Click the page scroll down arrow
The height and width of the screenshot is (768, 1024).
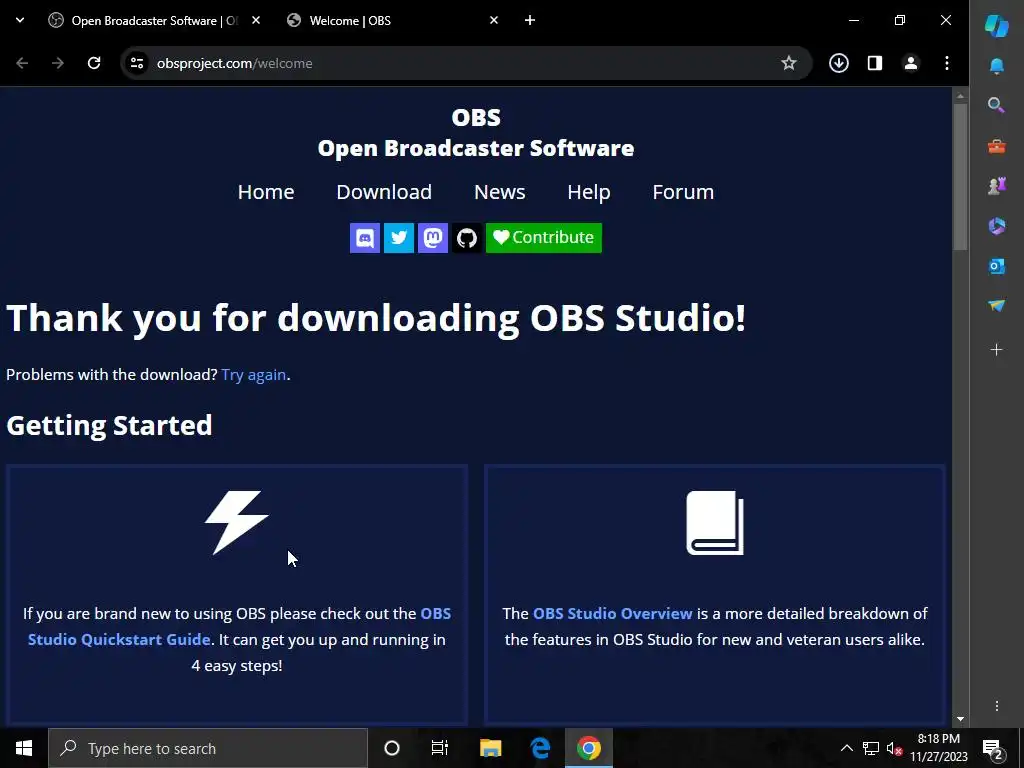tap(960, 719)
